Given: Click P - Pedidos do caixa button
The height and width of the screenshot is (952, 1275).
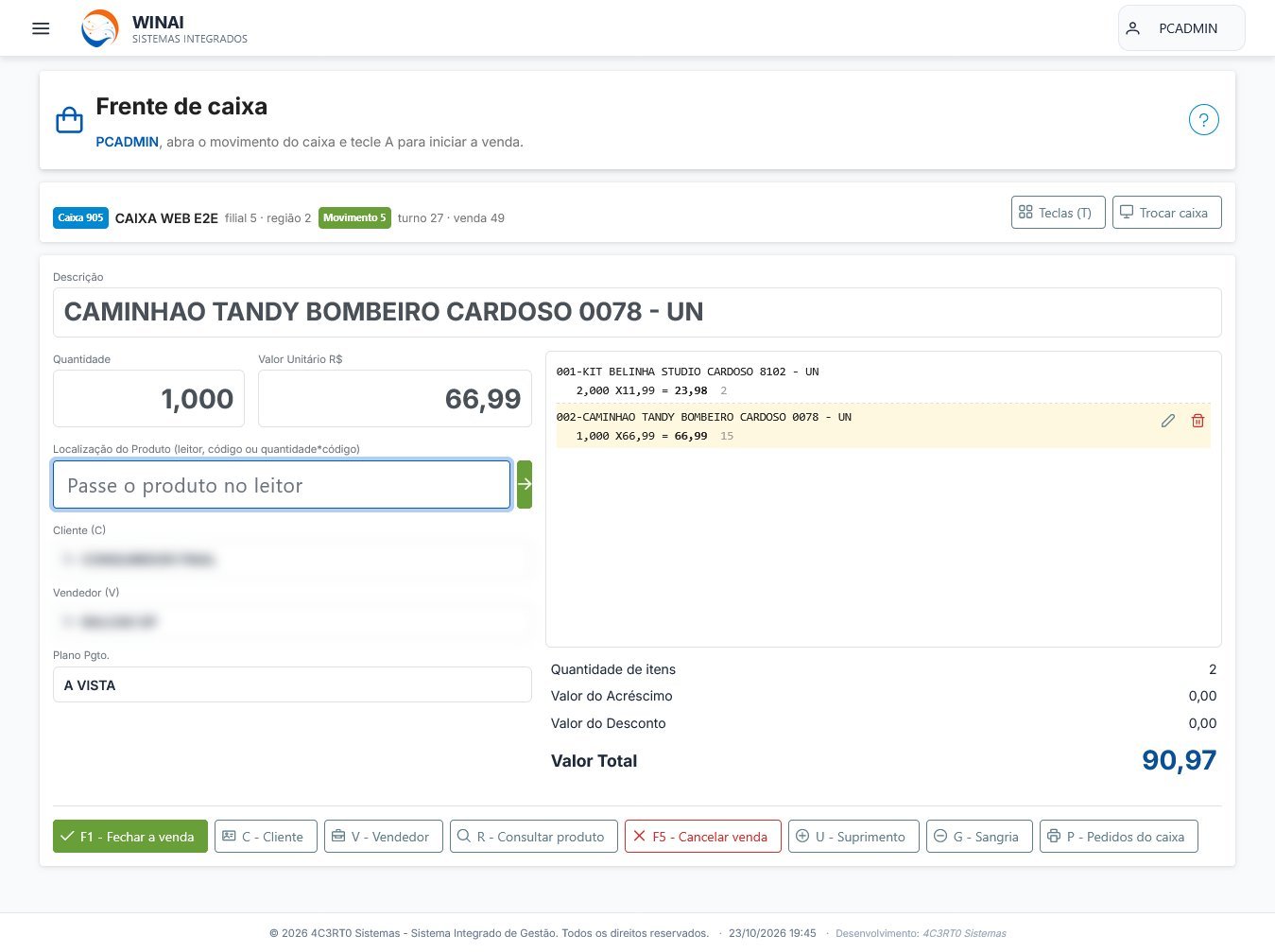Looking at the screenshot, I should 1118,837.
